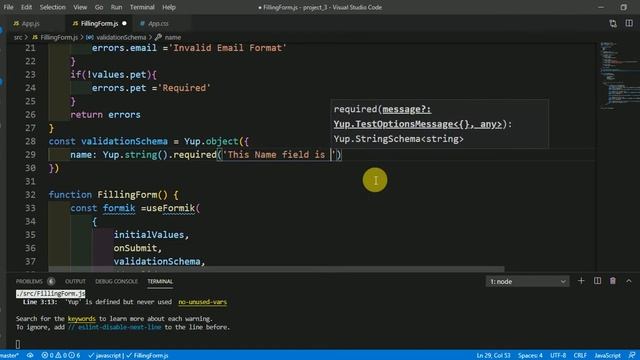The width and height of the screenshot is (640, 360).
Task: Click initialValues on line 35
Action: (149, 235)
